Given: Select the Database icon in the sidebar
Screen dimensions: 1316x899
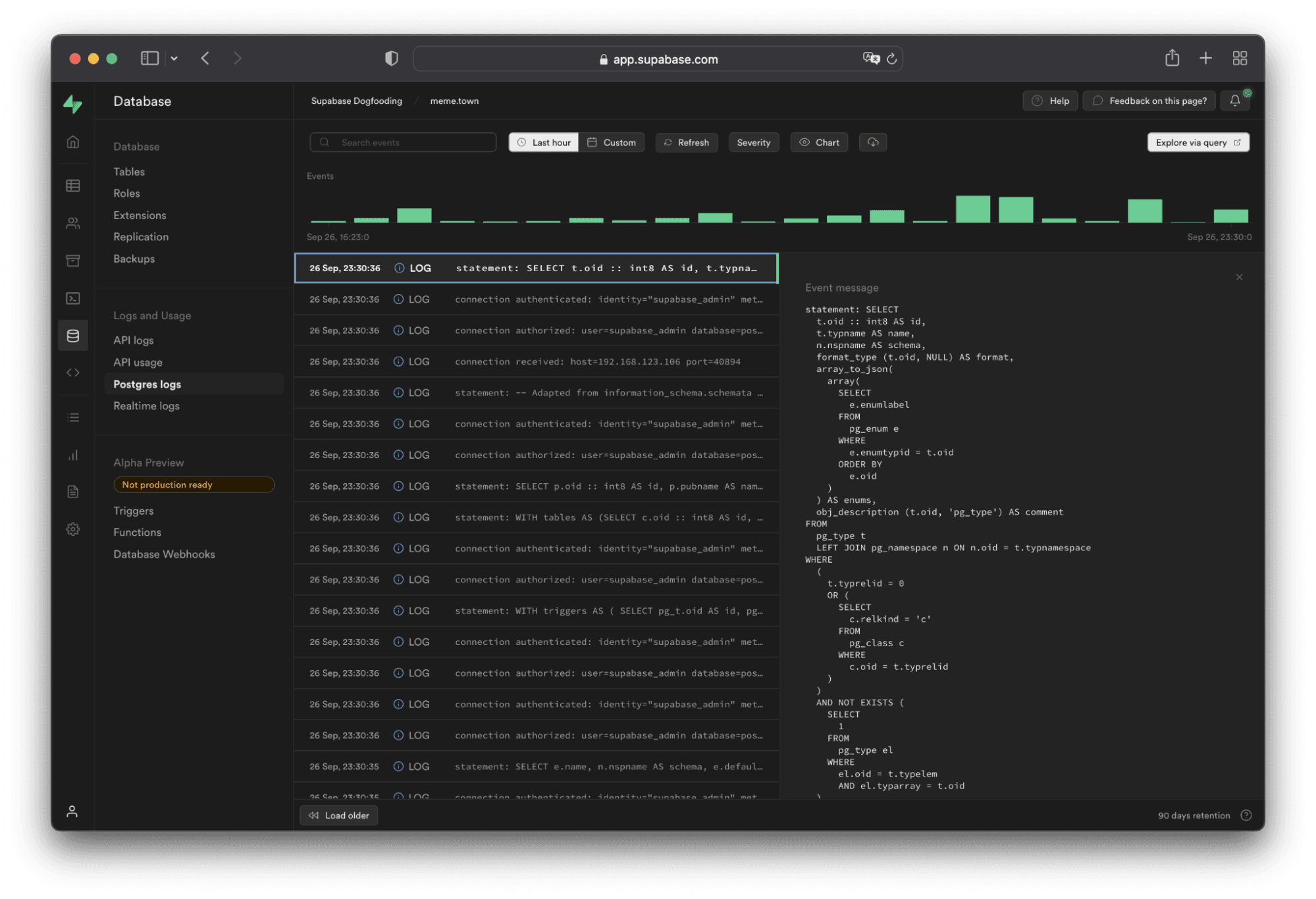Looking at the screenshot, I should 72,335.
